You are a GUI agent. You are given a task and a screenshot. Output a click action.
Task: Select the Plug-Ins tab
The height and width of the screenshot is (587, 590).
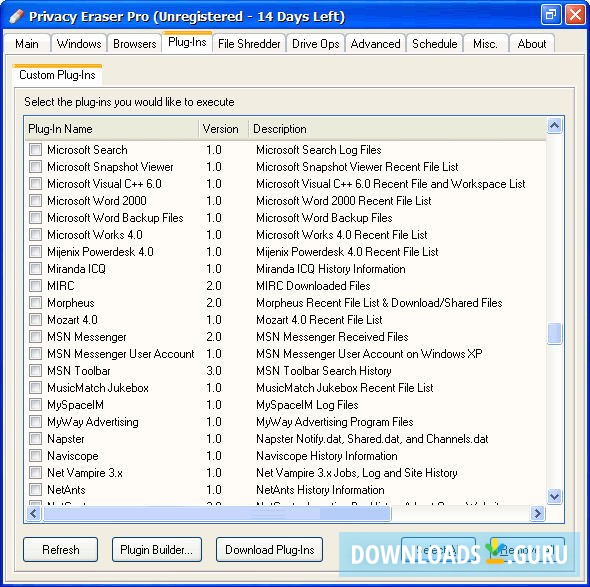pos(187,42)
